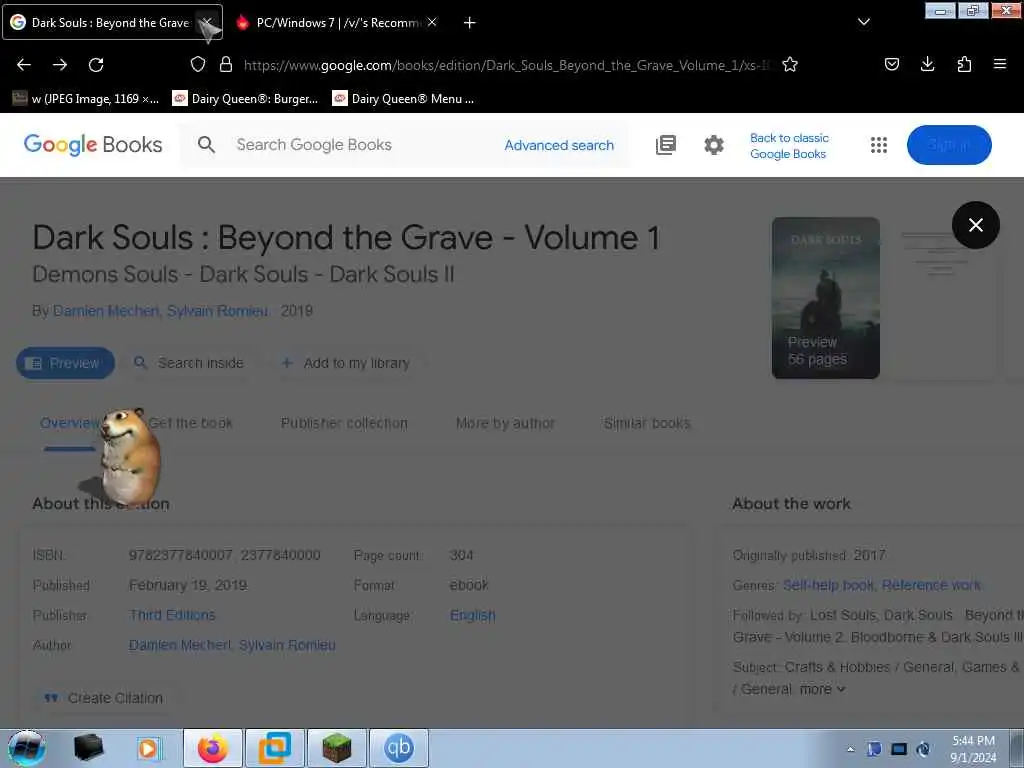Image resolution: width=1024 pixels, height=768 pixels.
Task: Switch to Get the book tab
Action: click(190, 423)
